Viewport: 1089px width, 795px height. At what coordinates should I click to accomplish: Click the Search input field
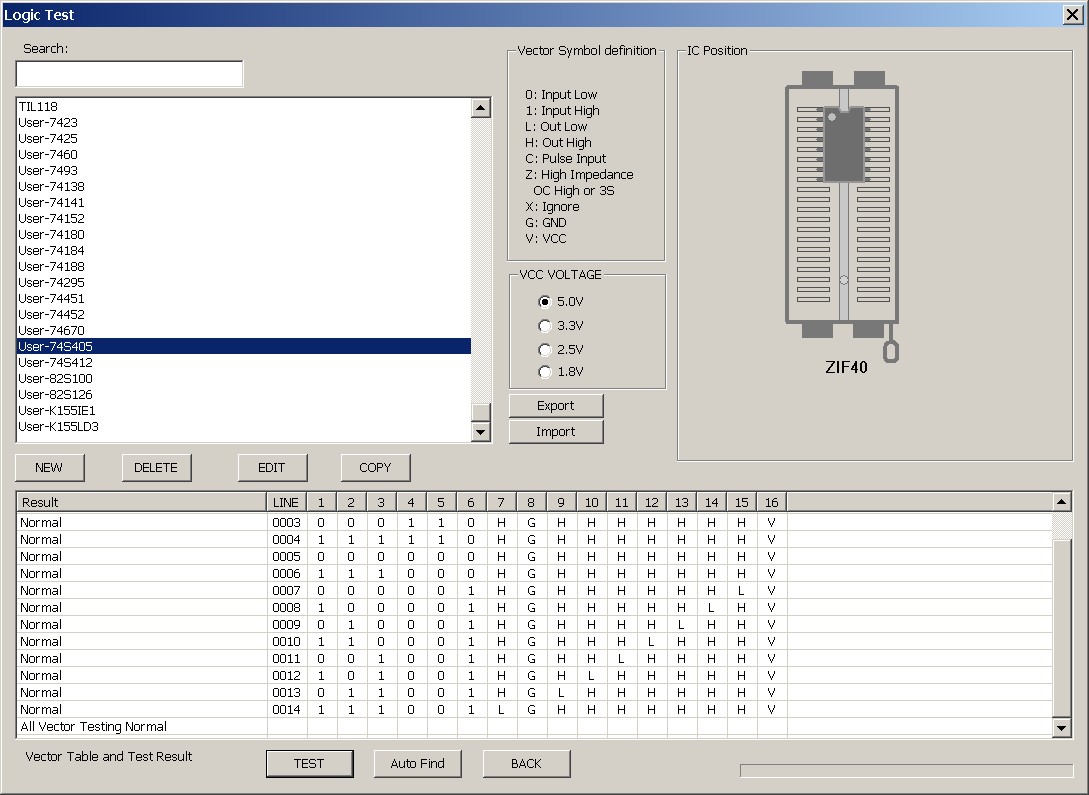[x=129, y=75]
